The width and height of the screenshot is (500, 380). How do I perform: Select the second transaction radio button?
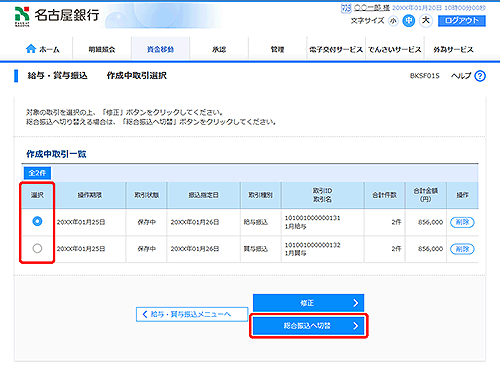37,248
